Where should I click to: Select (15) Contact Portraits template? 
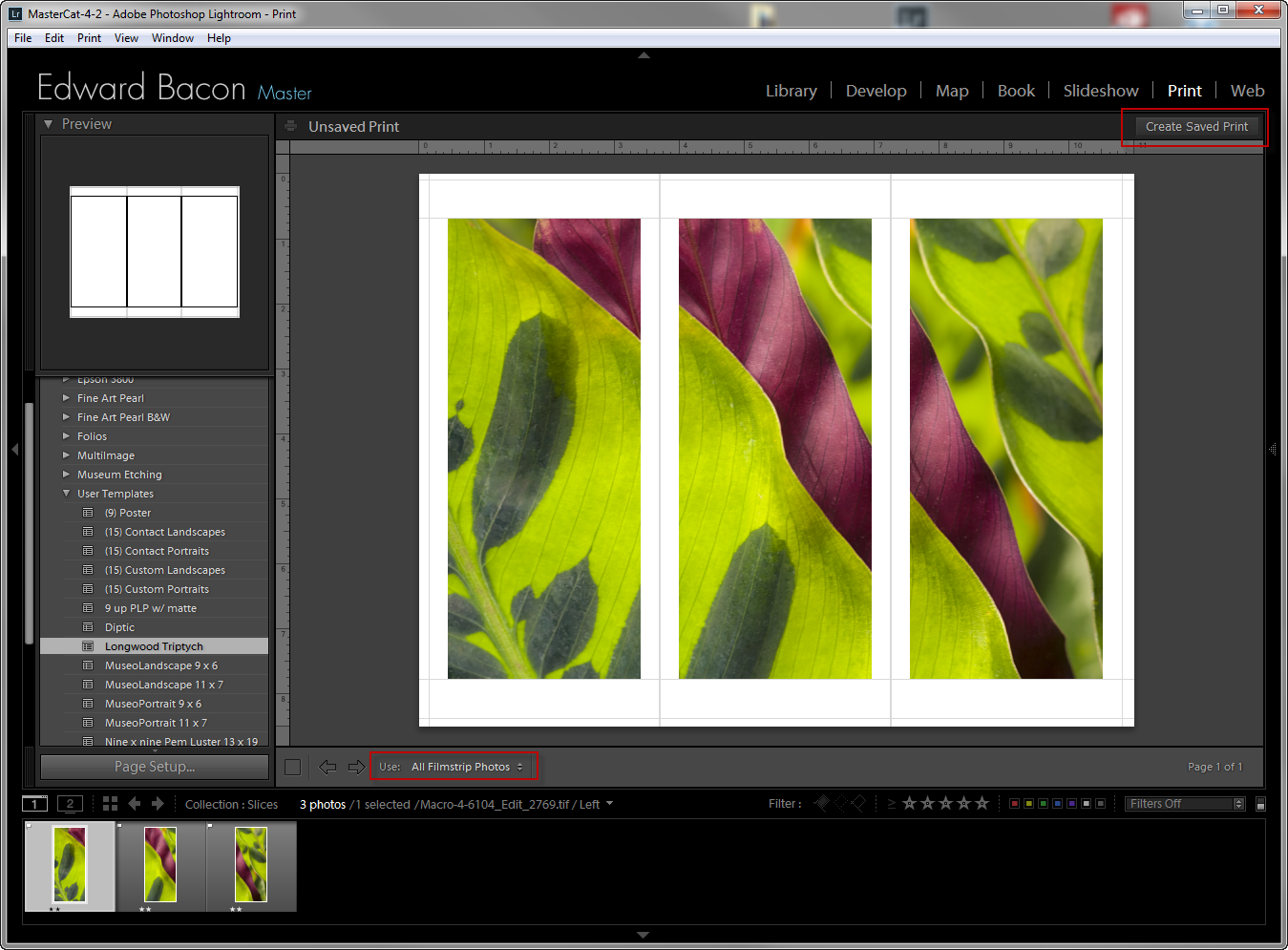(x=157, y=551)
